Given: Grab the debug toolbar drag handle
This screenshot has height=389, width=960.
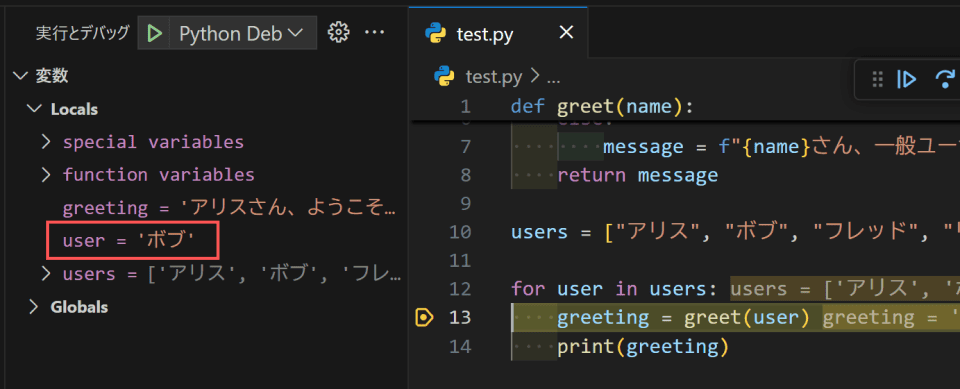Looking at the screenshot, I should 877,79.
